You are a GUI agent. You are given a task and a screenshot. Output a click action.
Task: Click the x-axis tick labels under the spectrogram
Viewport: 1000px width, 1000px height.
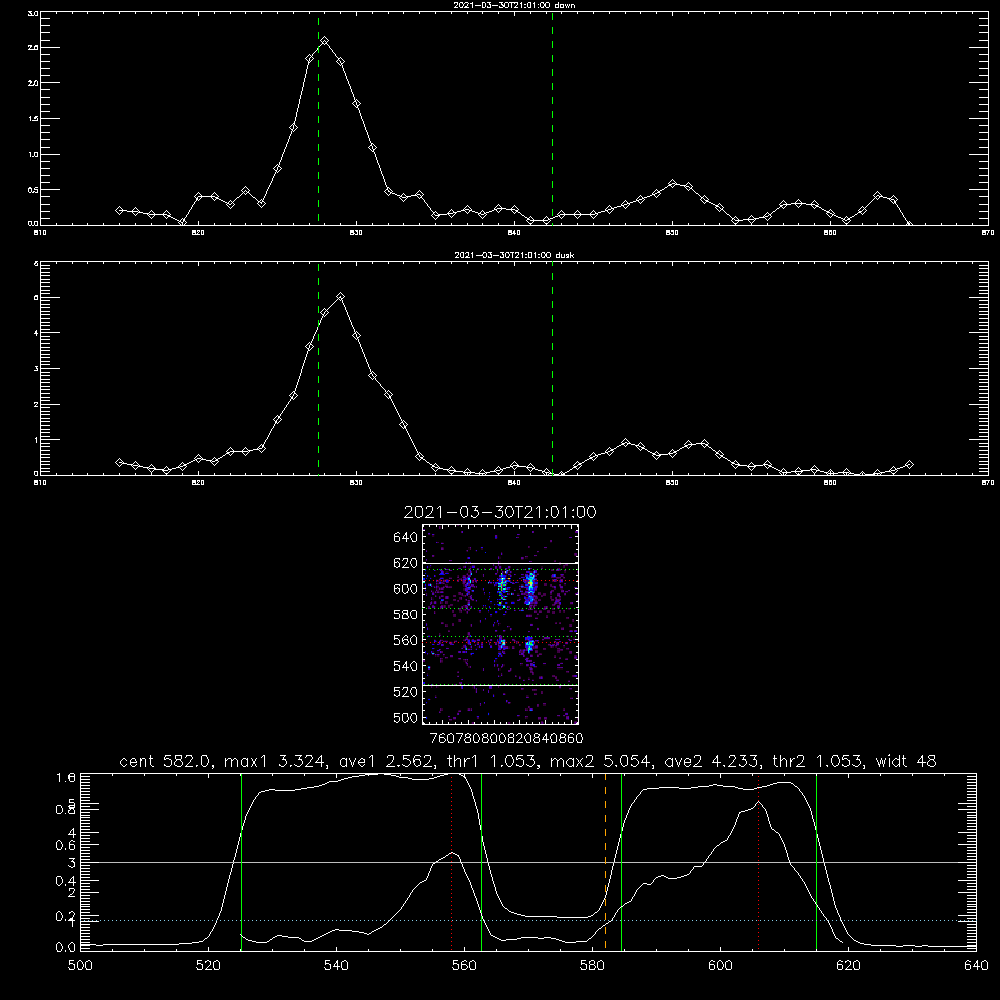pyautogui.click(x=507, y=738)
